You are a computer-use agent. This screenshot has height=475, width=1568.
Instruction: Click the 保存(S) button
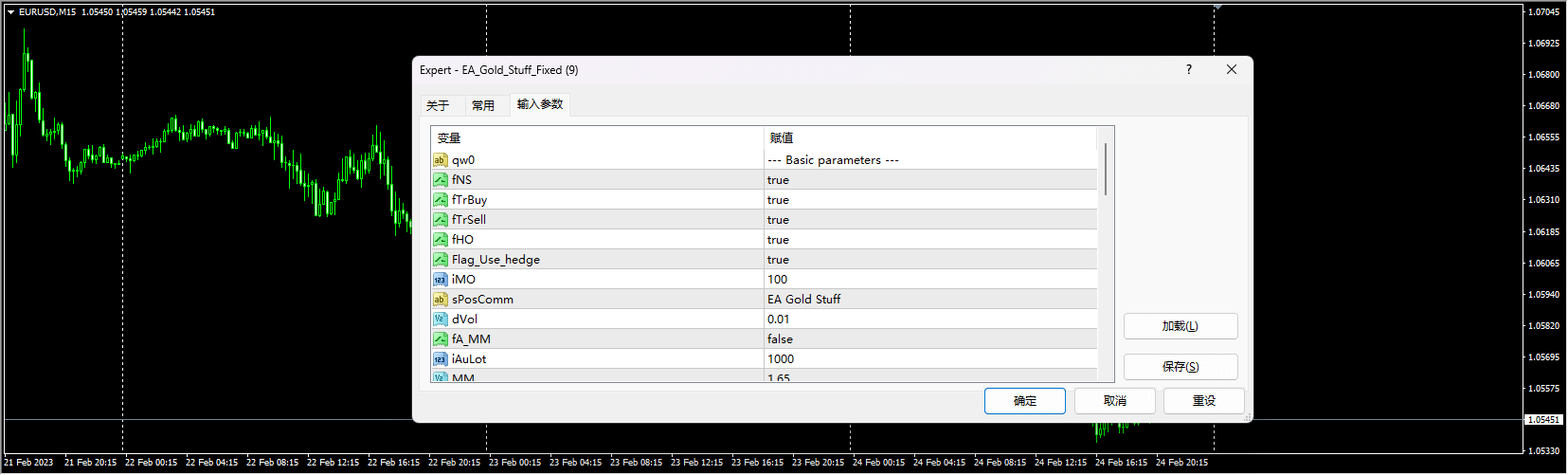point(1180,367)
